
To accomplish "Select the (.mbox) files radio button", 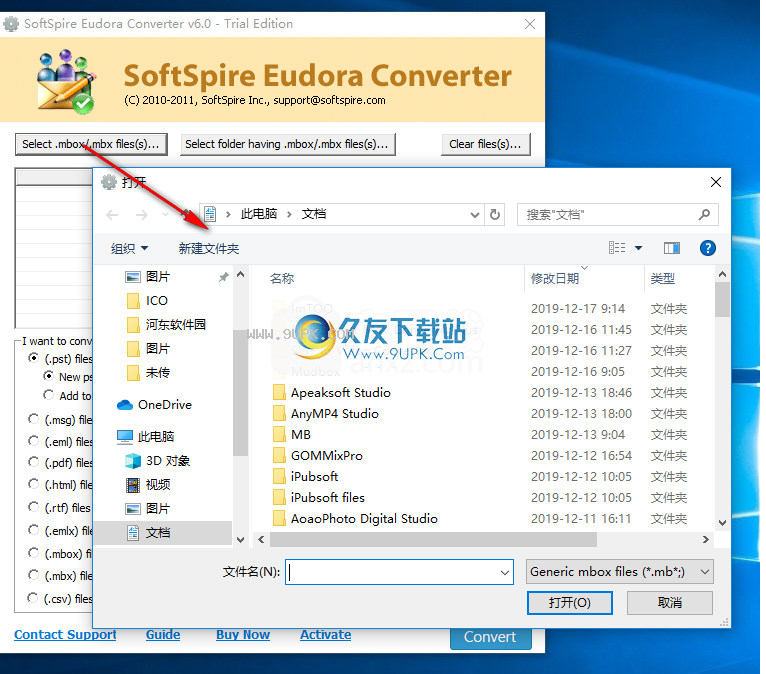I will [x=33, y=553].
